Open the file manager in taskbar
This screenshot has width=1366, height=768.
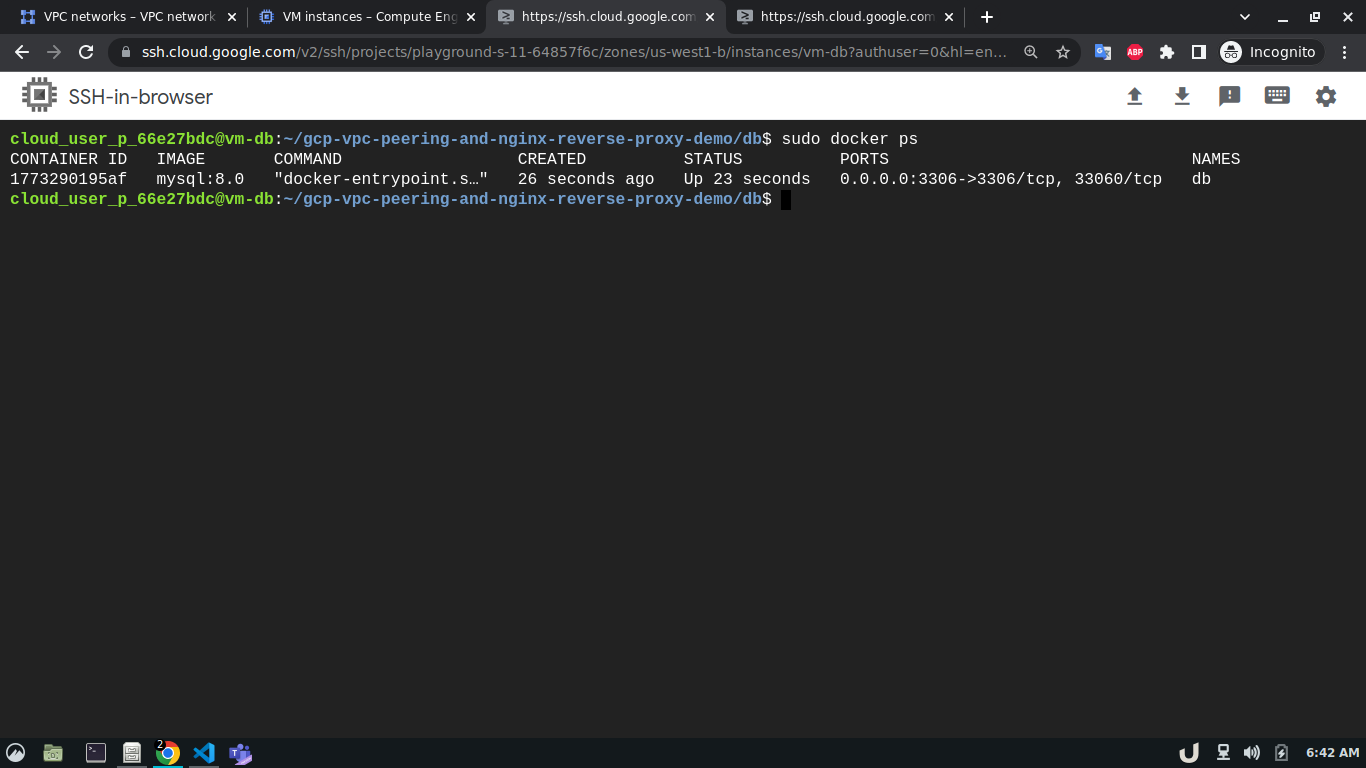coord(54,753)
